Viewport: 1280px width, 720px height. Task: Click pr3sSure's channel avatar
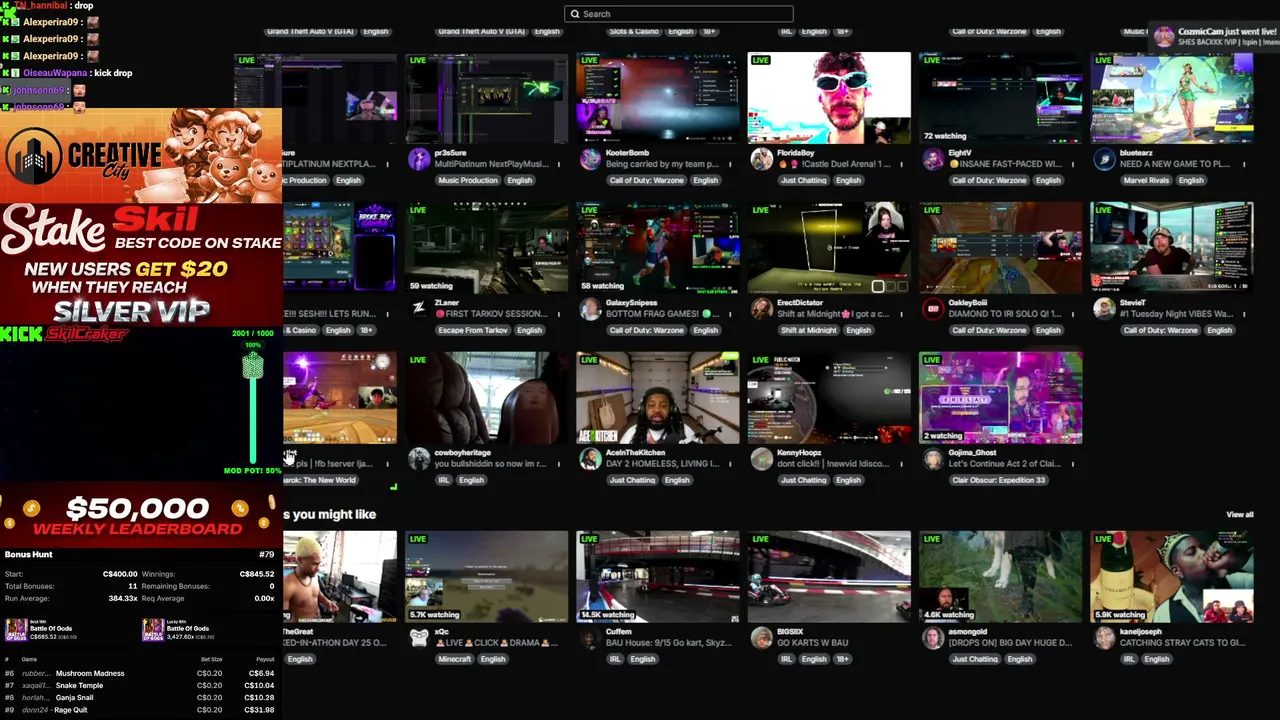point(419,160)
